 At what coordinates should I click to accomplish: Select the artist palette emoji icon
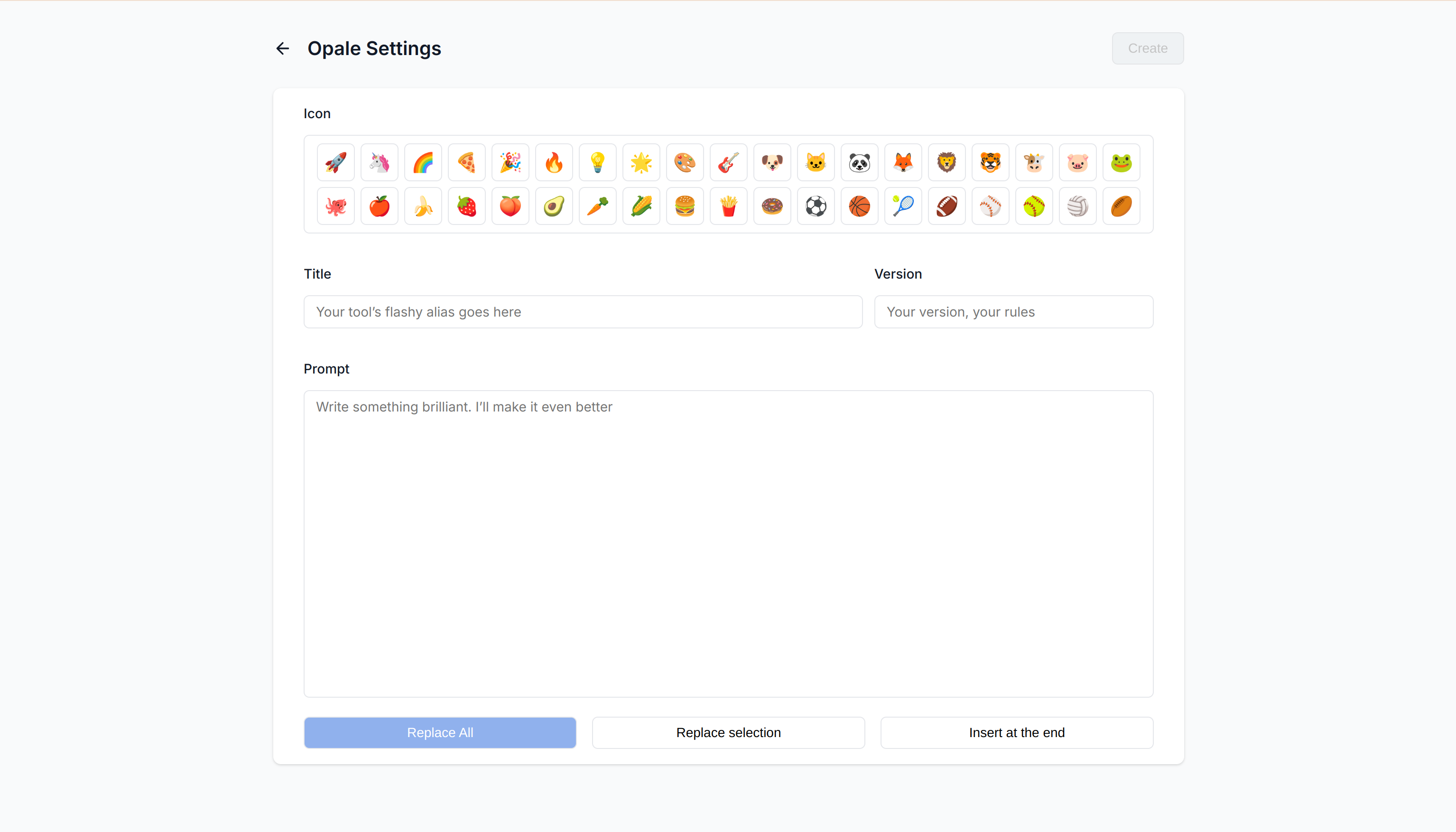pos(685,162)
